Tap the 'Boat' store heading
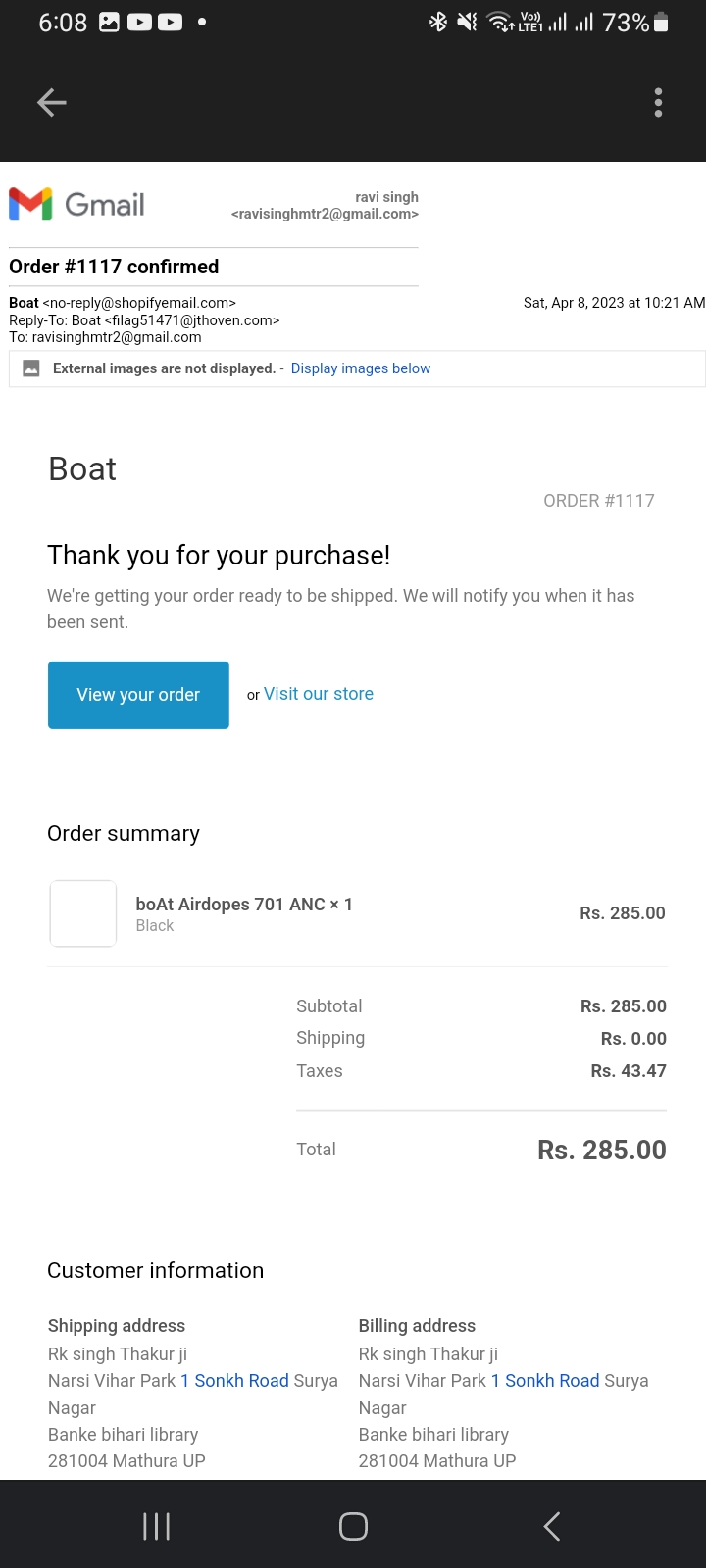Image resolution: width=706 pixels, height=1568 pixels. tap(82, 469)
